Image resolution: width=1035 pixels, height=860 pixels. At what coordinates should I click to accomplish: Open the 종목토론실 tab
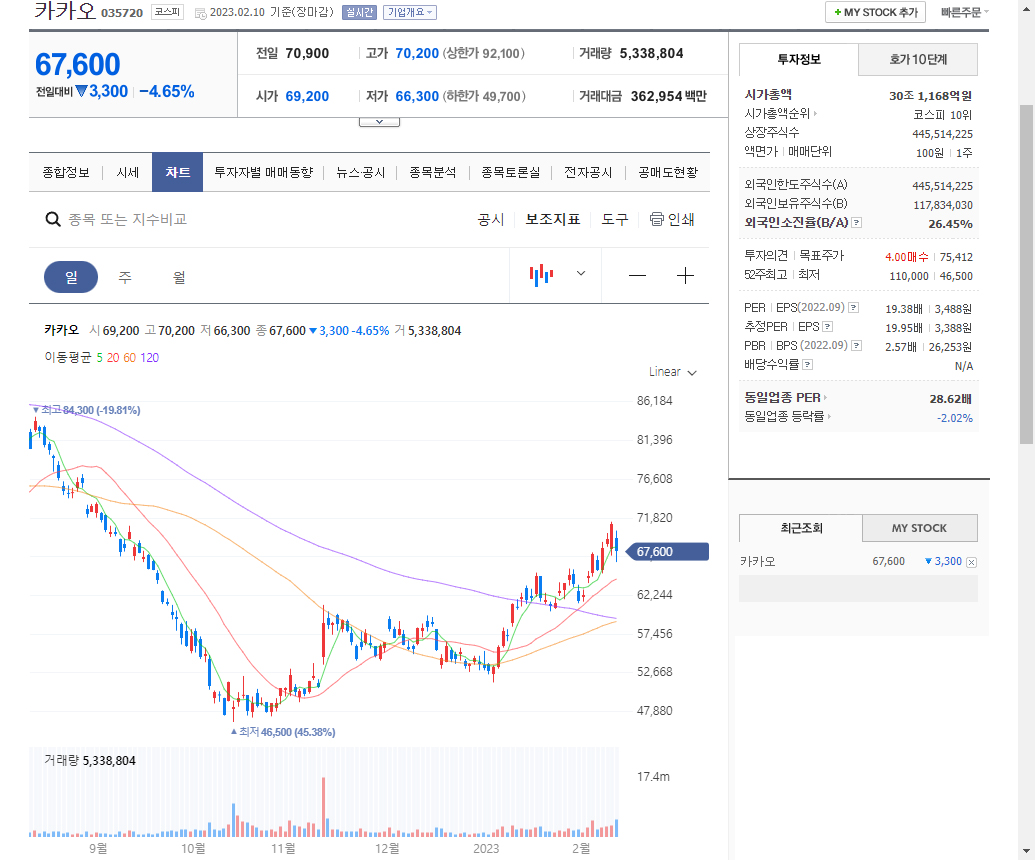pyautogui.click(x=510, y=172)
